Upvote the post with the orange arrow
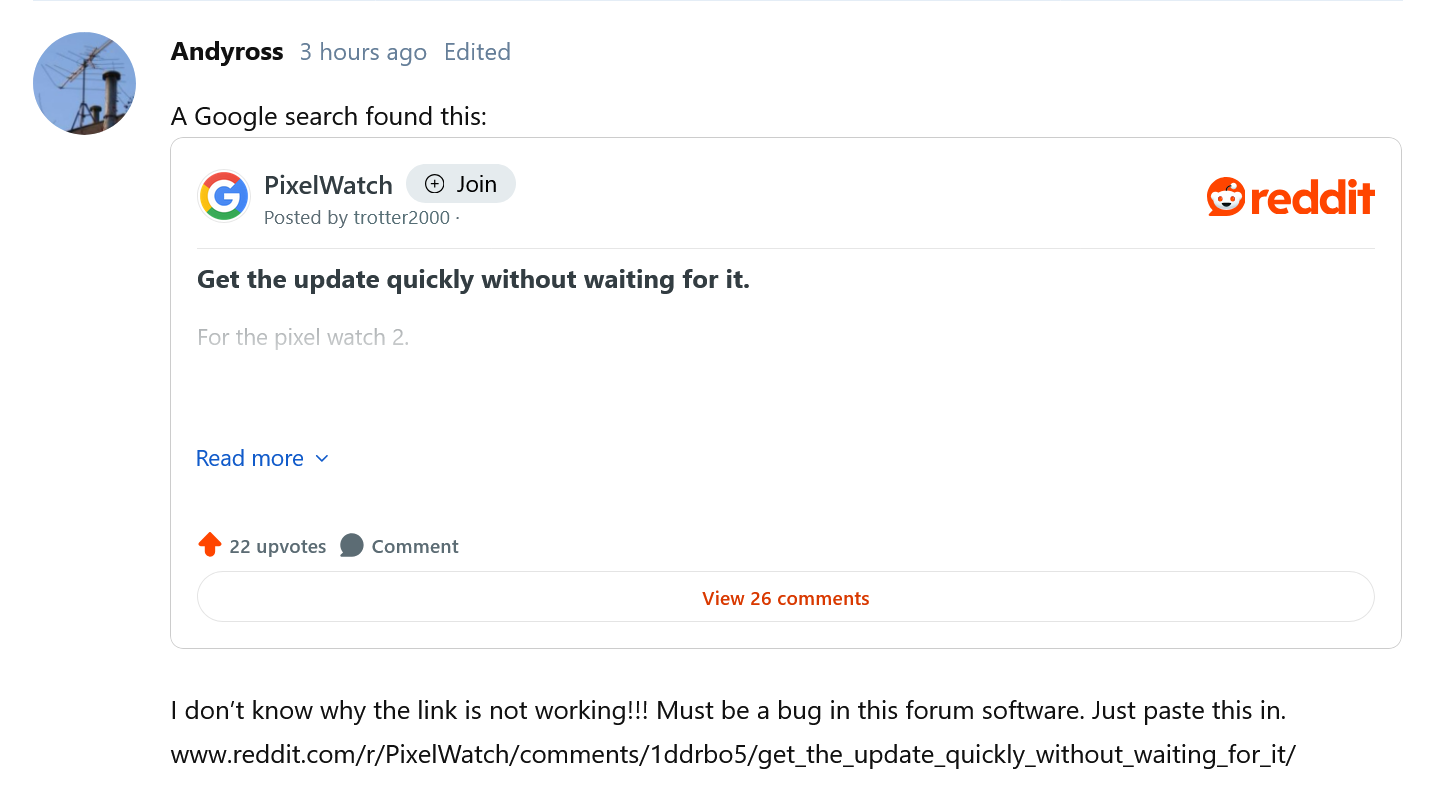The image size is (1435, 789). click(210, 545)
